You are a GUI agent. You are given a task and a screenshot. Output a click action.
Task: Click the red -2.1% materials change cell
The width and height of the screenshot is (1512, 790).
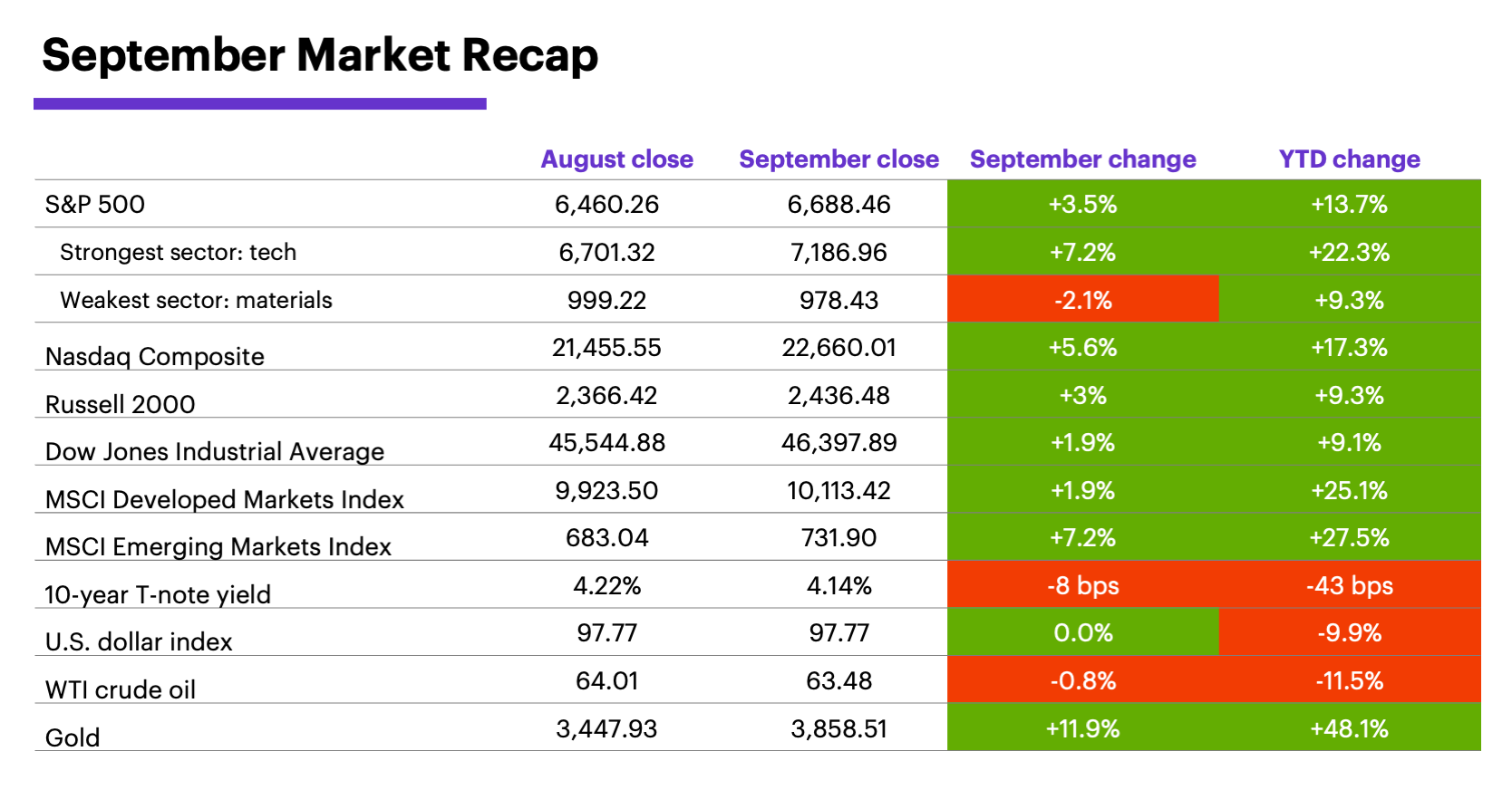click(x=1082, y=300)
